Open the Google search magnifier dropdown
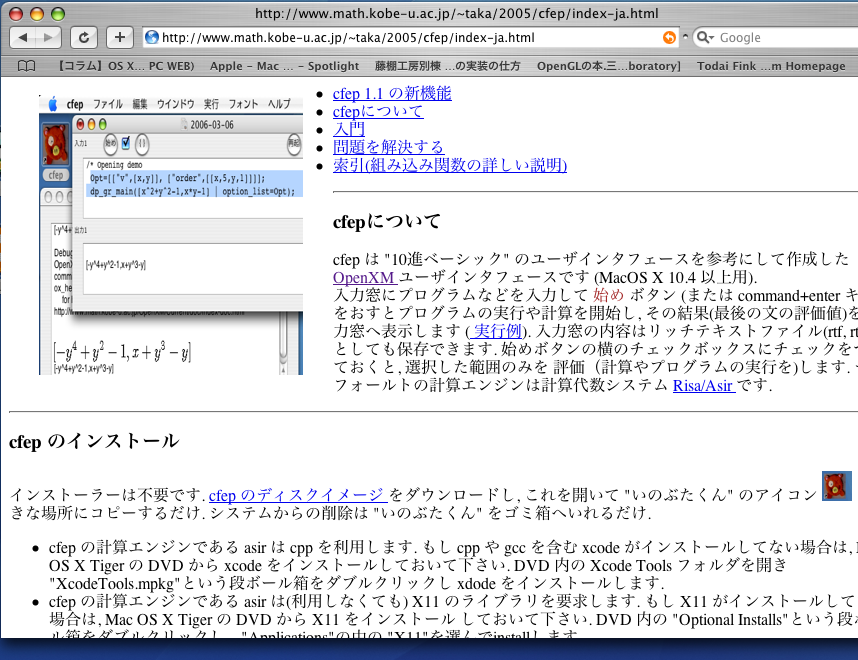Image resolution: width=858 pixels, height=660 pixels. [705, 37]
